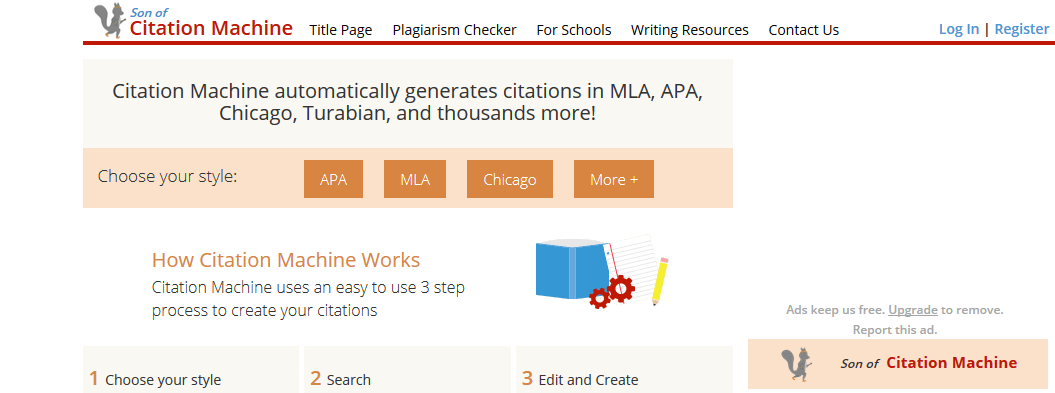Click Upgrade link to remove ads
The height and width of the screenshot is (393, 1055).
pyautogui.click(x=913, y=310)
